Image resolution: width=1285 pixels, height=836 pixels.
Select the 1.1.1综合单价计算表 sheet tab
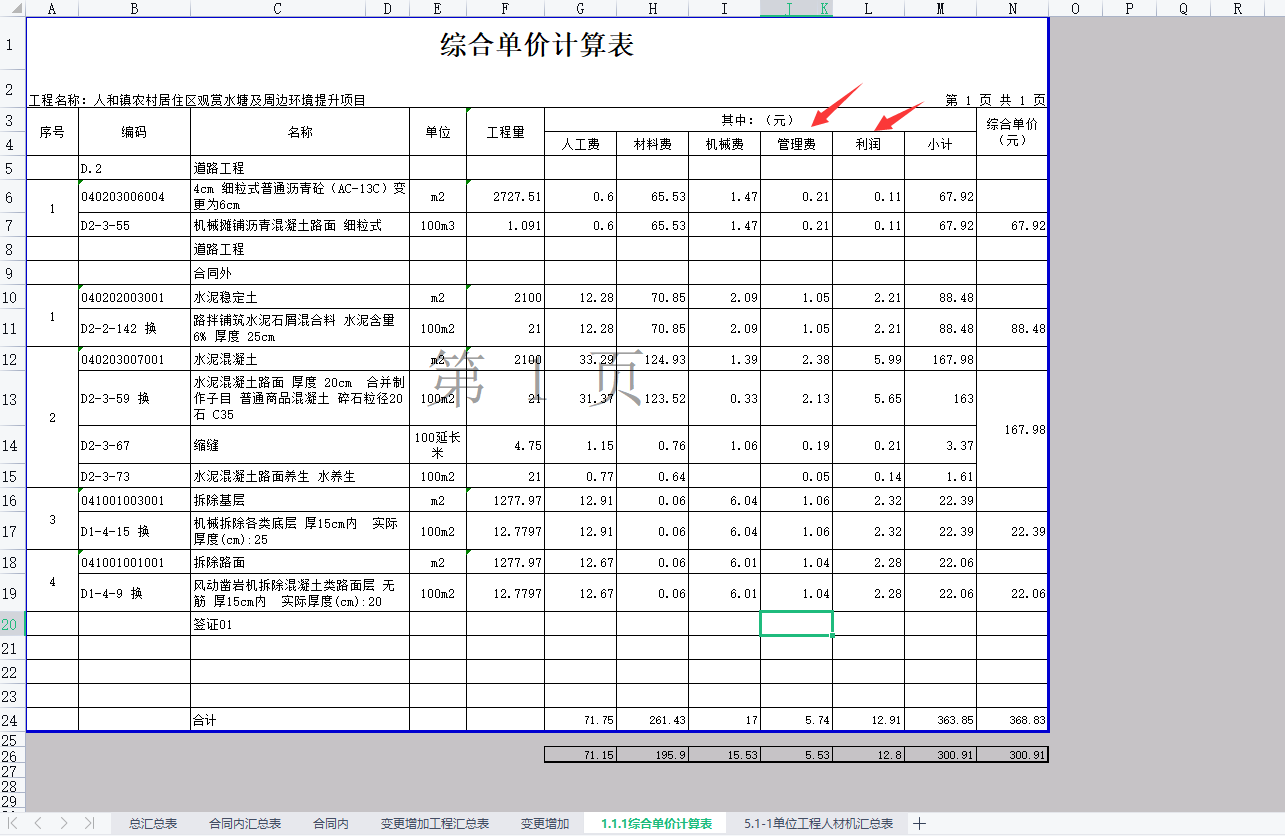click(657, 823)
